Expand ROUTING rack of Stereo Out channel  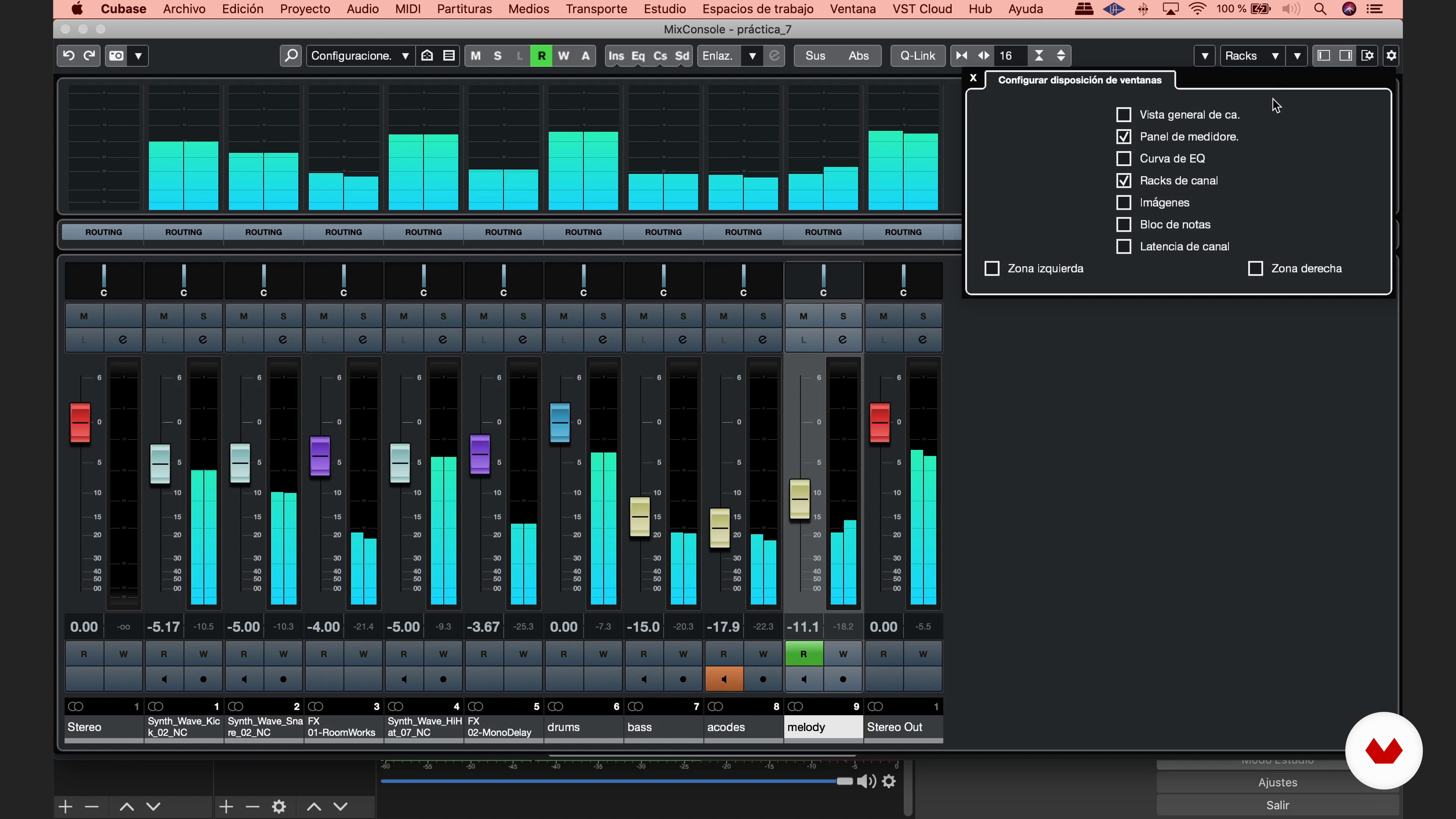[x=903, y=232]
